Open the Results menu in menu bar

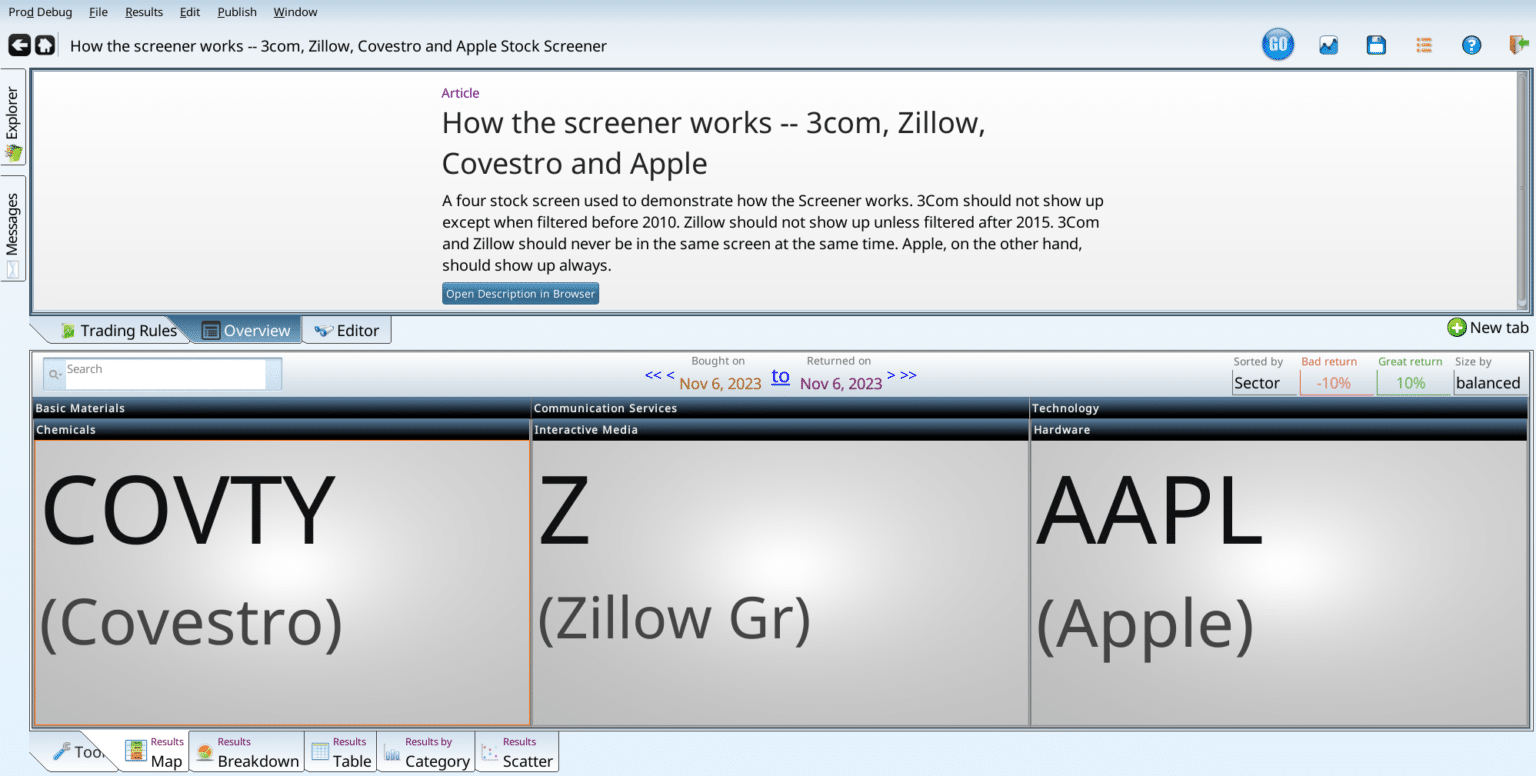point(144,12)
